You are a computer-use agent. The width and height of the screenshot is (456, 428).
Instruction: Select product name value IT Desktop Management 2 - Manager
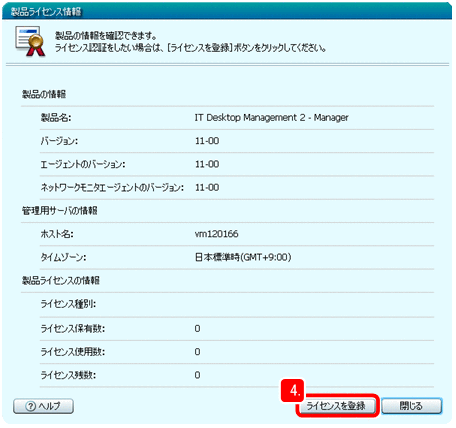[271, 118]
